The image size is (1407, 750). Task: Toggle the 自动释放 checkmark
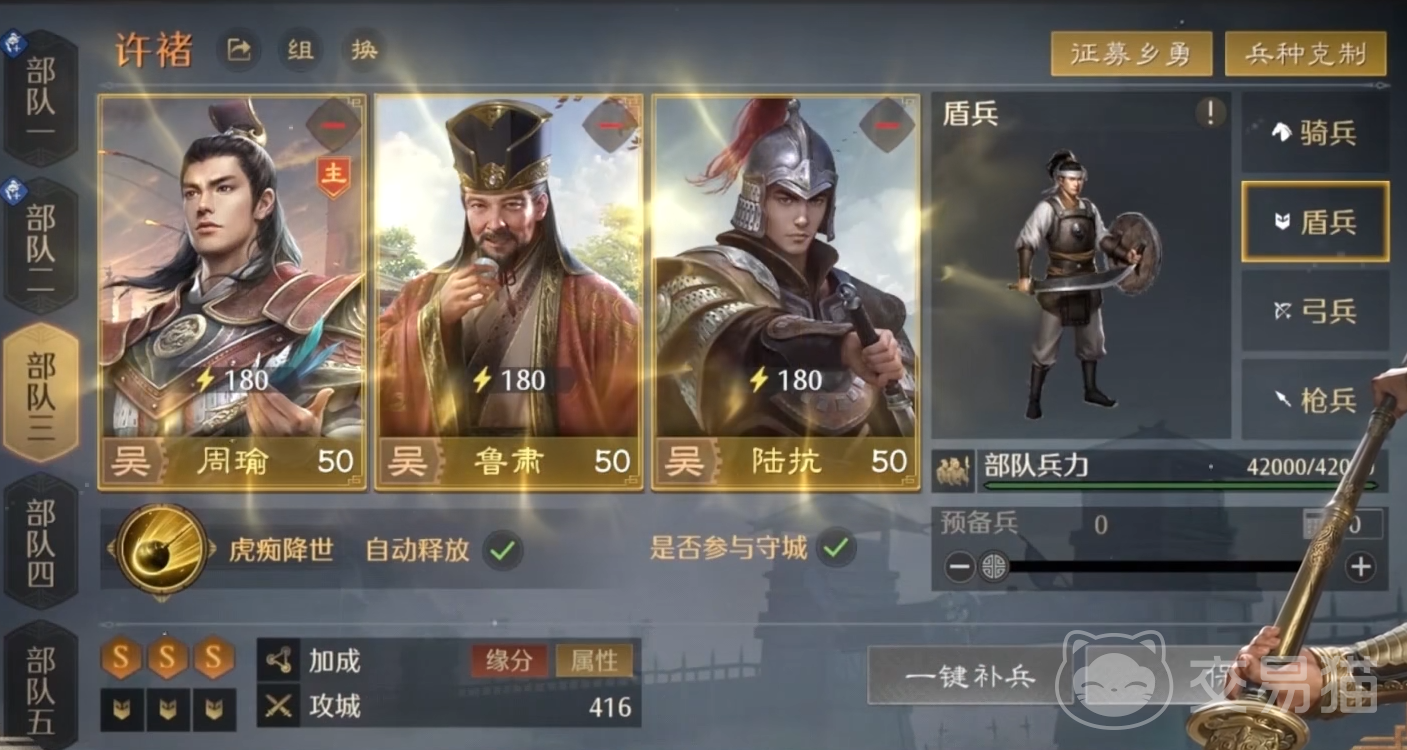click(503, 549)
